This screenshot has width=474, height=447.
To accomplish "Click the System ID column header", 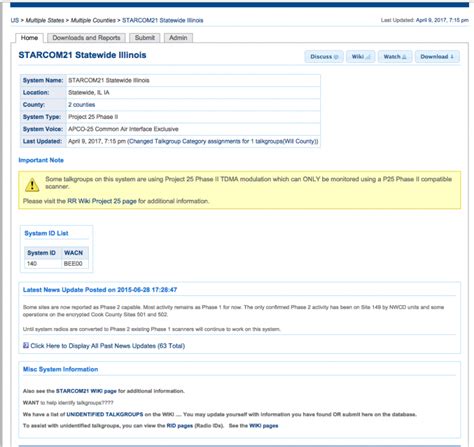I will coord(41,253).
